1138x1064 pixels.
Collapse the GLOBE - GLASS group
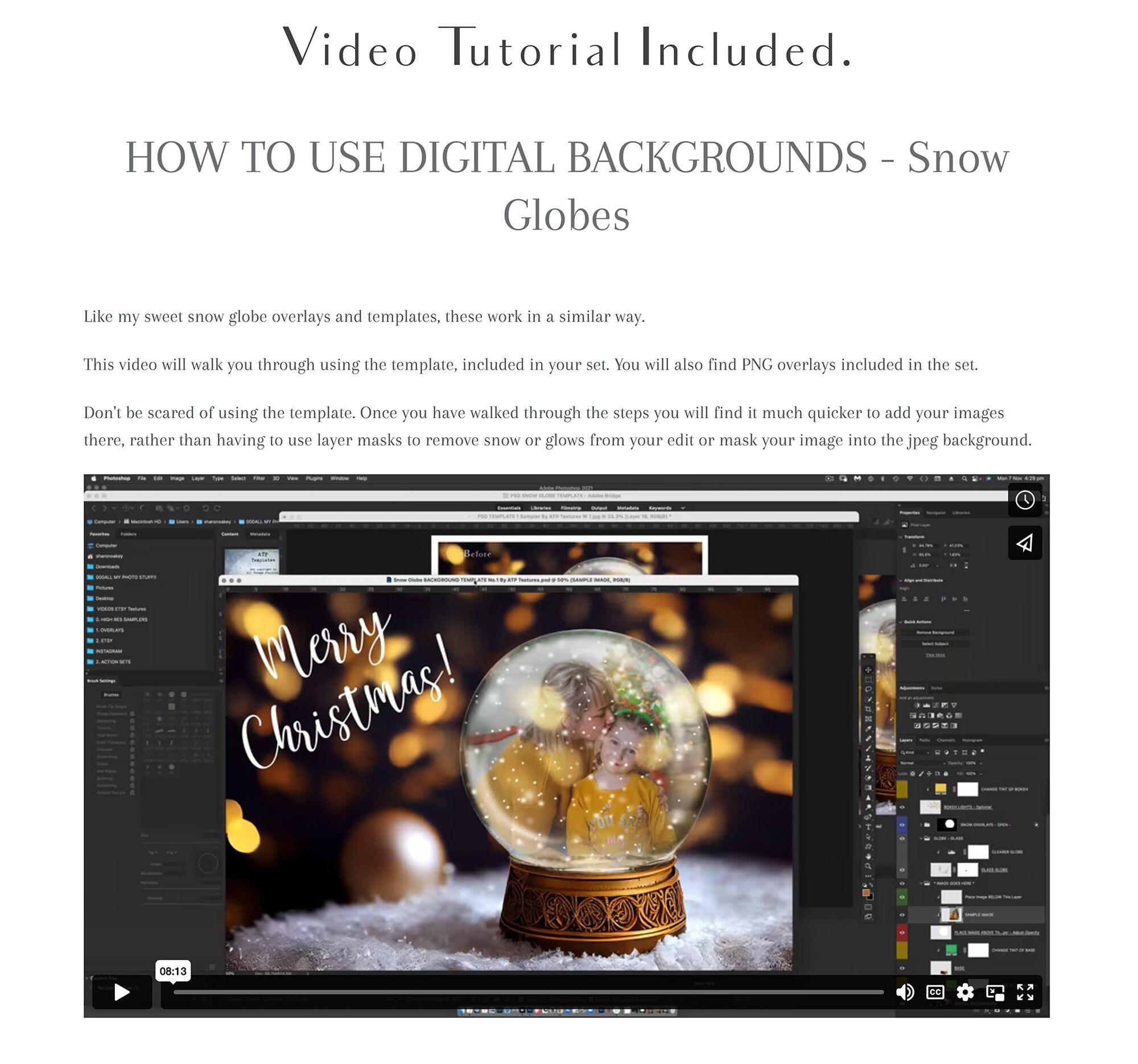coord(922,839)
